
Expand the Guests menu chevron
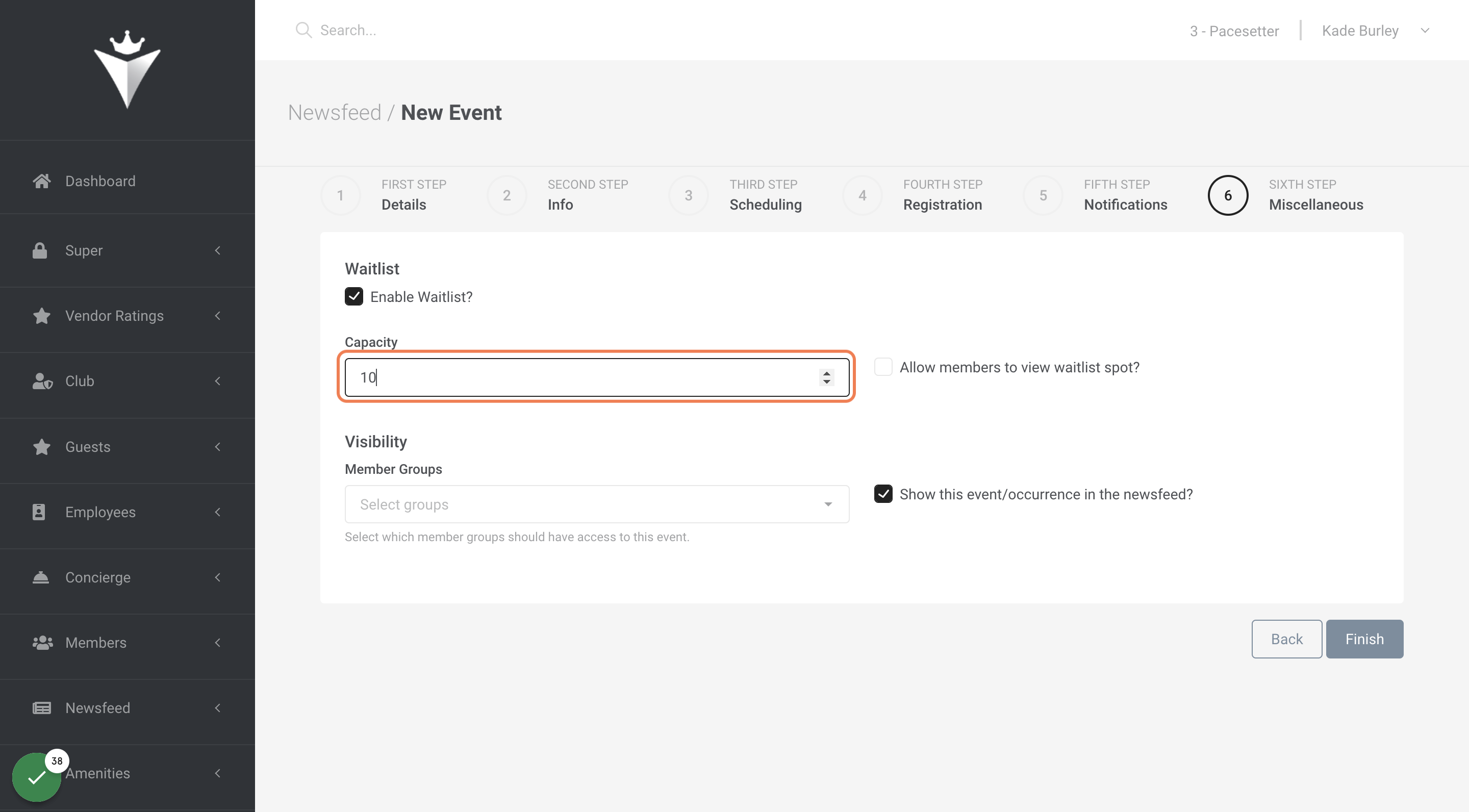tap(217, 446)
